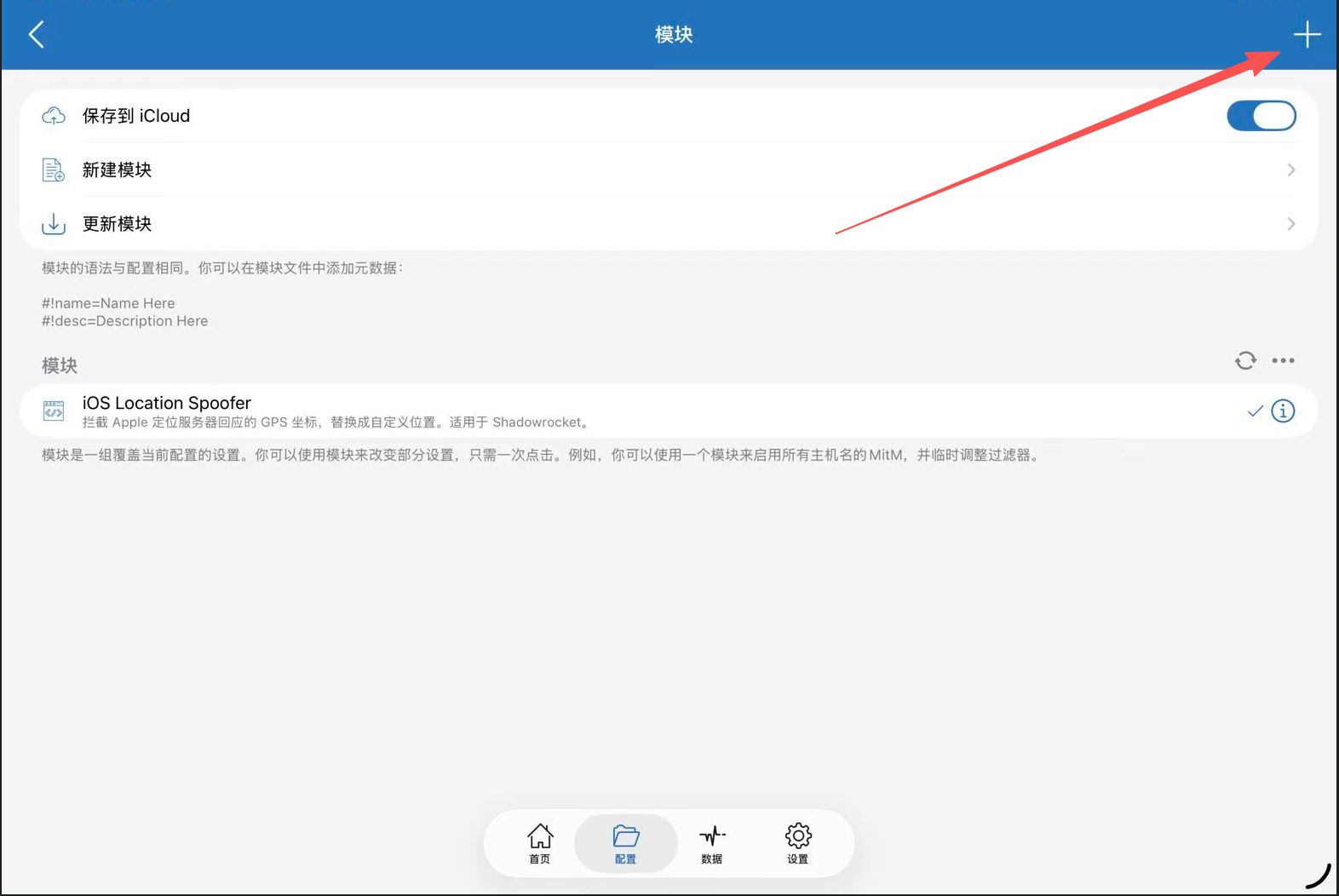1339x896 pixels.
Task: Switch to the 数据 data tab
Action: pyautogui.click(x=712, y=843)
